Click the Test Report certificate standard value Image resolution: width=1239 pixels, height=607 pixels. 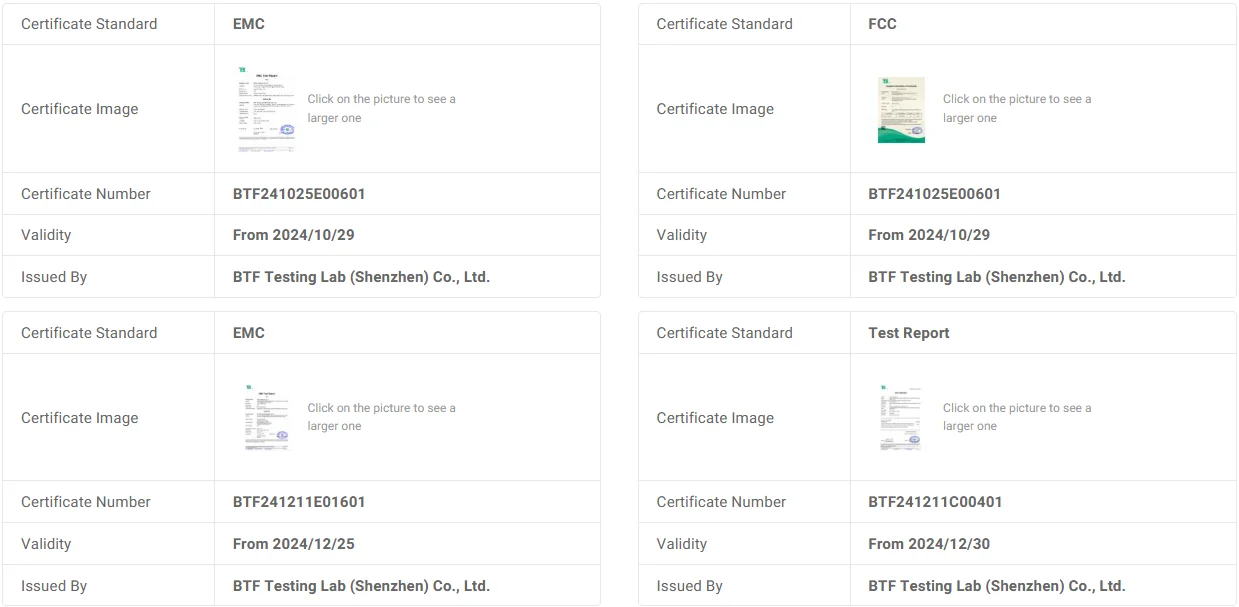tap(909, 333)
